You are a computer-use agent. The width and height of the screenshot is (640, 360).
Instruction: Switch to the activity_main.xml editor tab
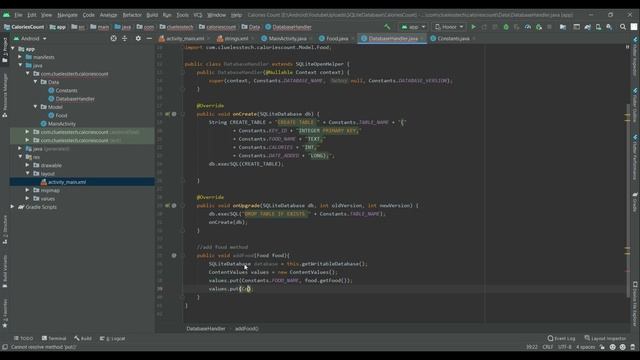coord(184,38)
